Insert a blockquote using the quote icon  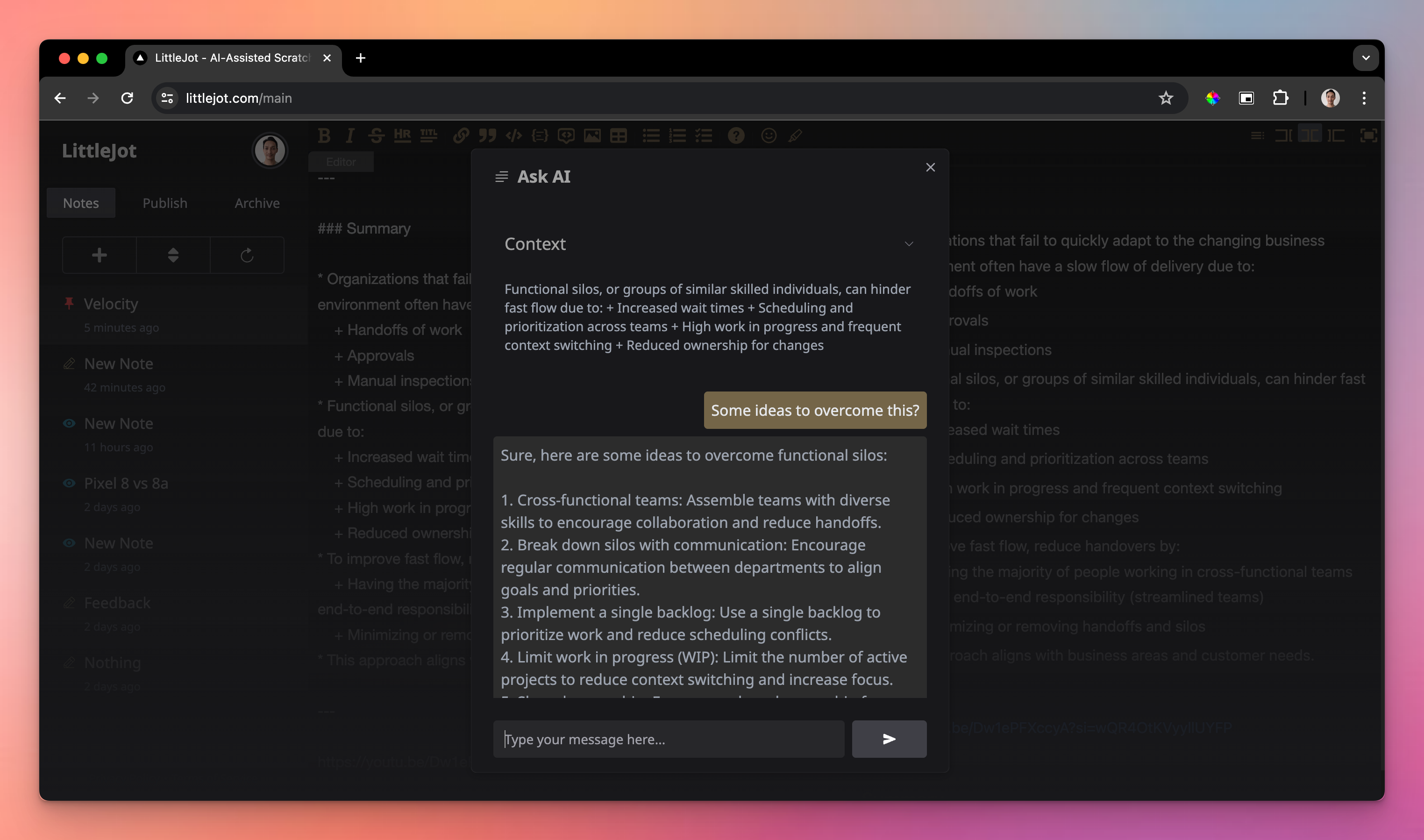click(487, 135)
